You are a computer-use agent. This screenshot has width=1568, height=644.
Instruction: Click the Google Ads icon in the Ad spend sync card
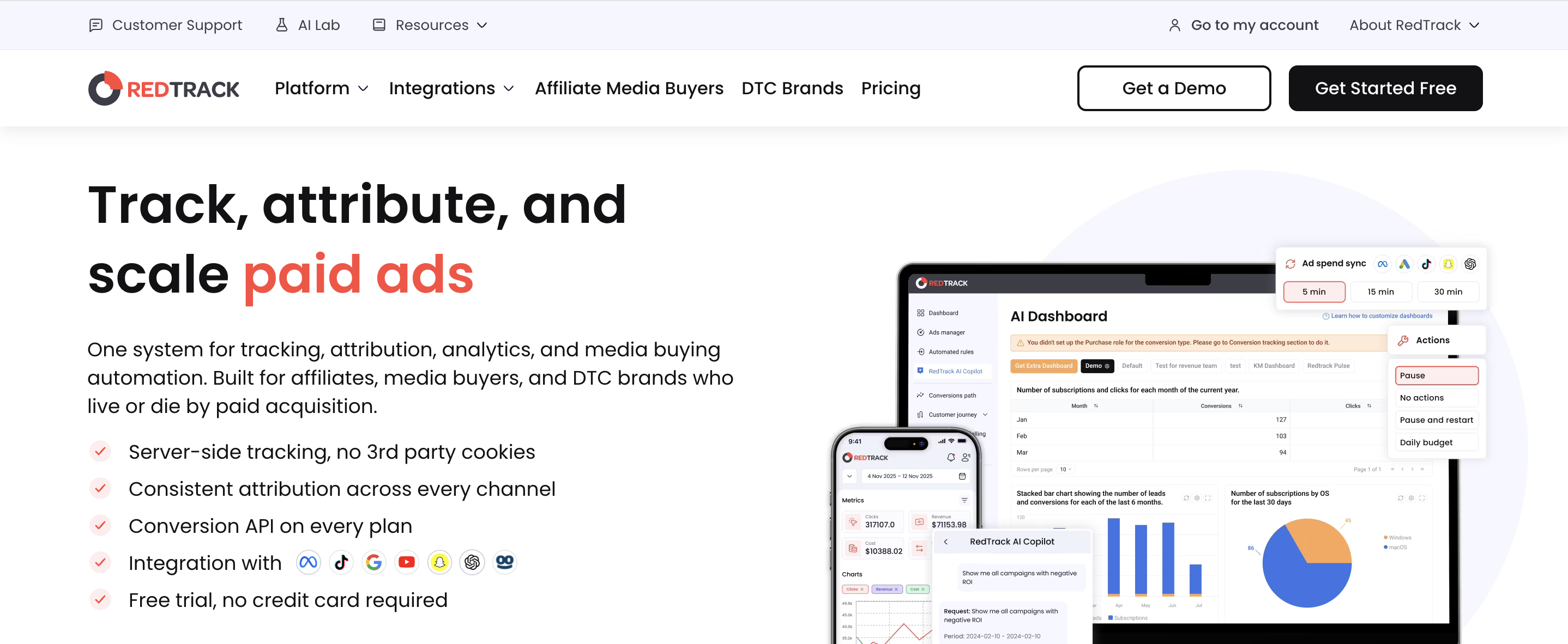tap(1404, 264)
